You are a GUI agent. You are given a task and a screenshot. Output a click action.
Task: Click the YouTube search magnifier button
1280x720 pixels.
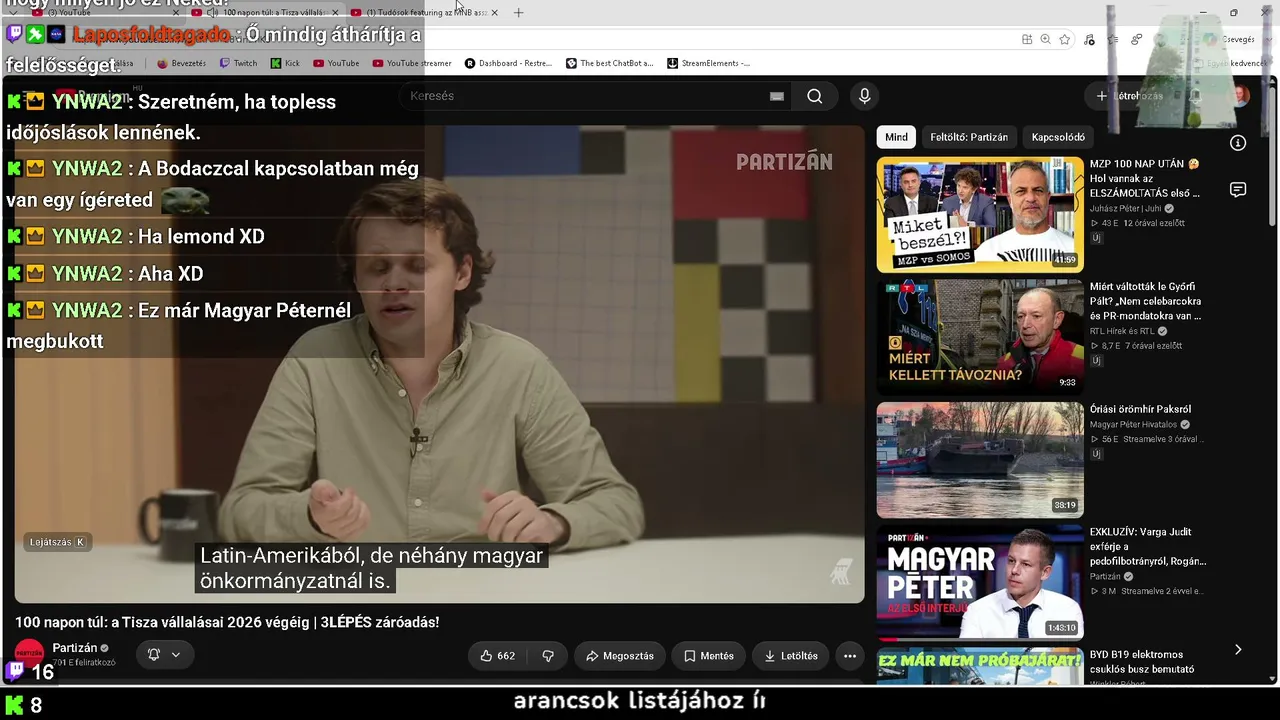coord(815,96)
